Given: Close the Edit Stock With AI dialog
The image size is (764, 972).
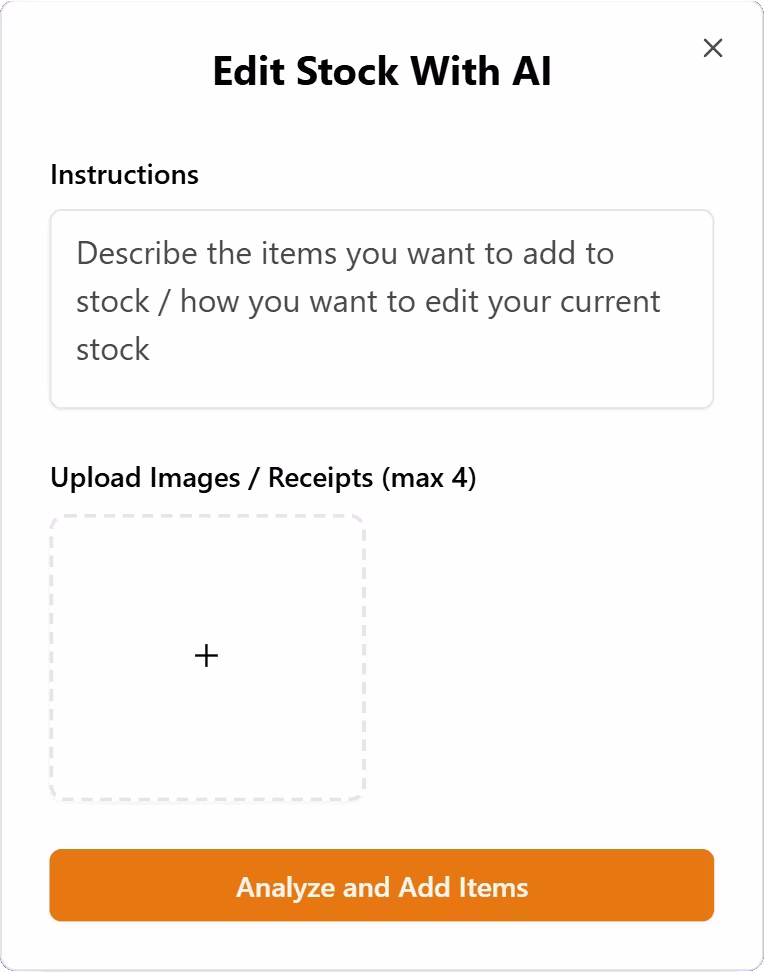Looking at the screenshot, I should click(712, 48).
